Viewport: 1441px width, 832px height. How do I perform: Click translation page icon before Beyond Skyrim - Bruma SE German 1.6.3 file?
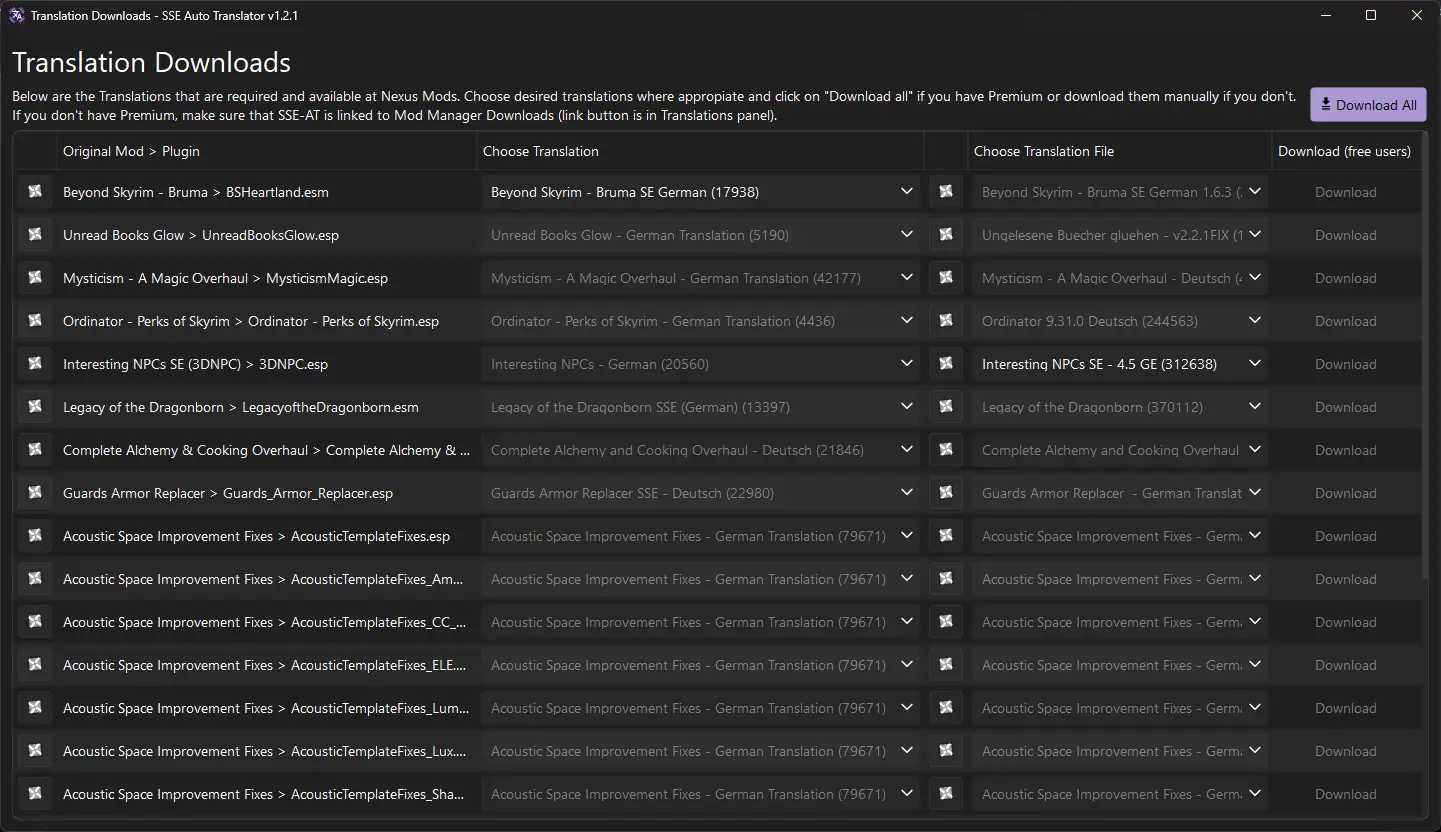coord(946,192)
